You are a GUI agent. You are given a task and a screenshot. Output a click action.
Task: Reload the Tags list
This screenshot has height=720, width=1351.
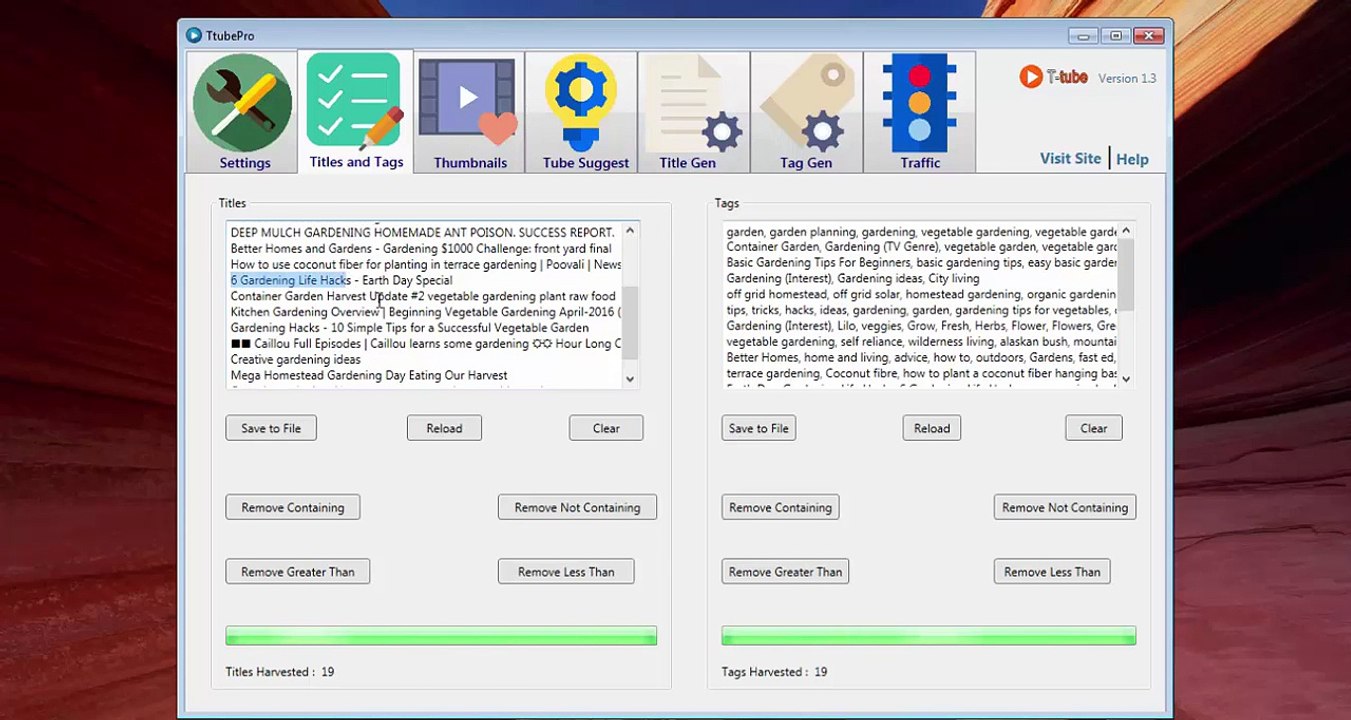click(932, 428)
